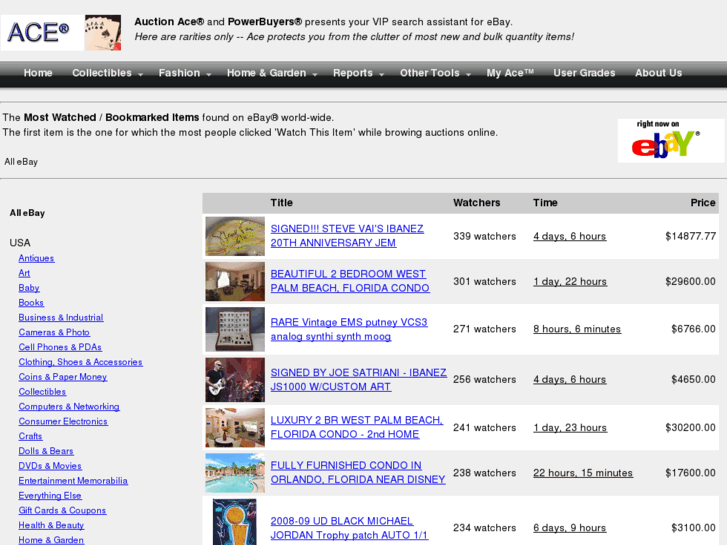Click the Watchers column header

click(477, 203)
